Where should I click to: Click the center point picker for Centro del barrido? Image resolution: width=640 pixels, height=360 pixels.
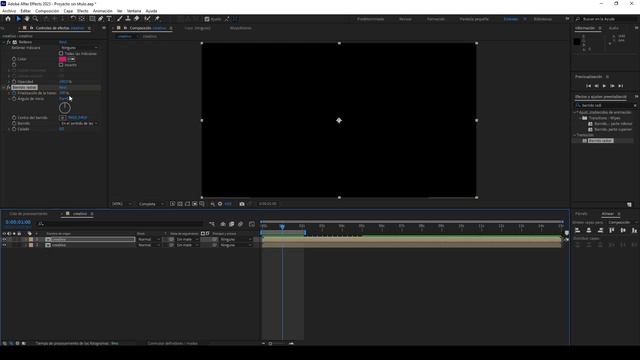pos(62,118)
